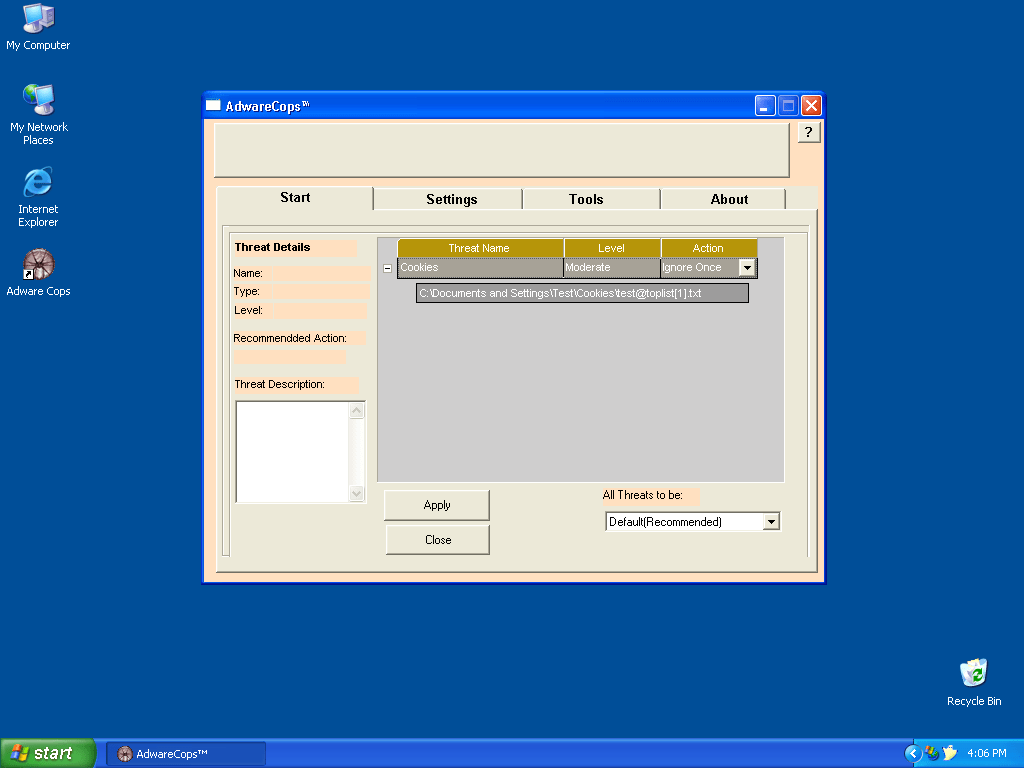The image size is (1024, 768).
Task: Click Threat Description scrollbar down arrow
Action: coord(357,493)
